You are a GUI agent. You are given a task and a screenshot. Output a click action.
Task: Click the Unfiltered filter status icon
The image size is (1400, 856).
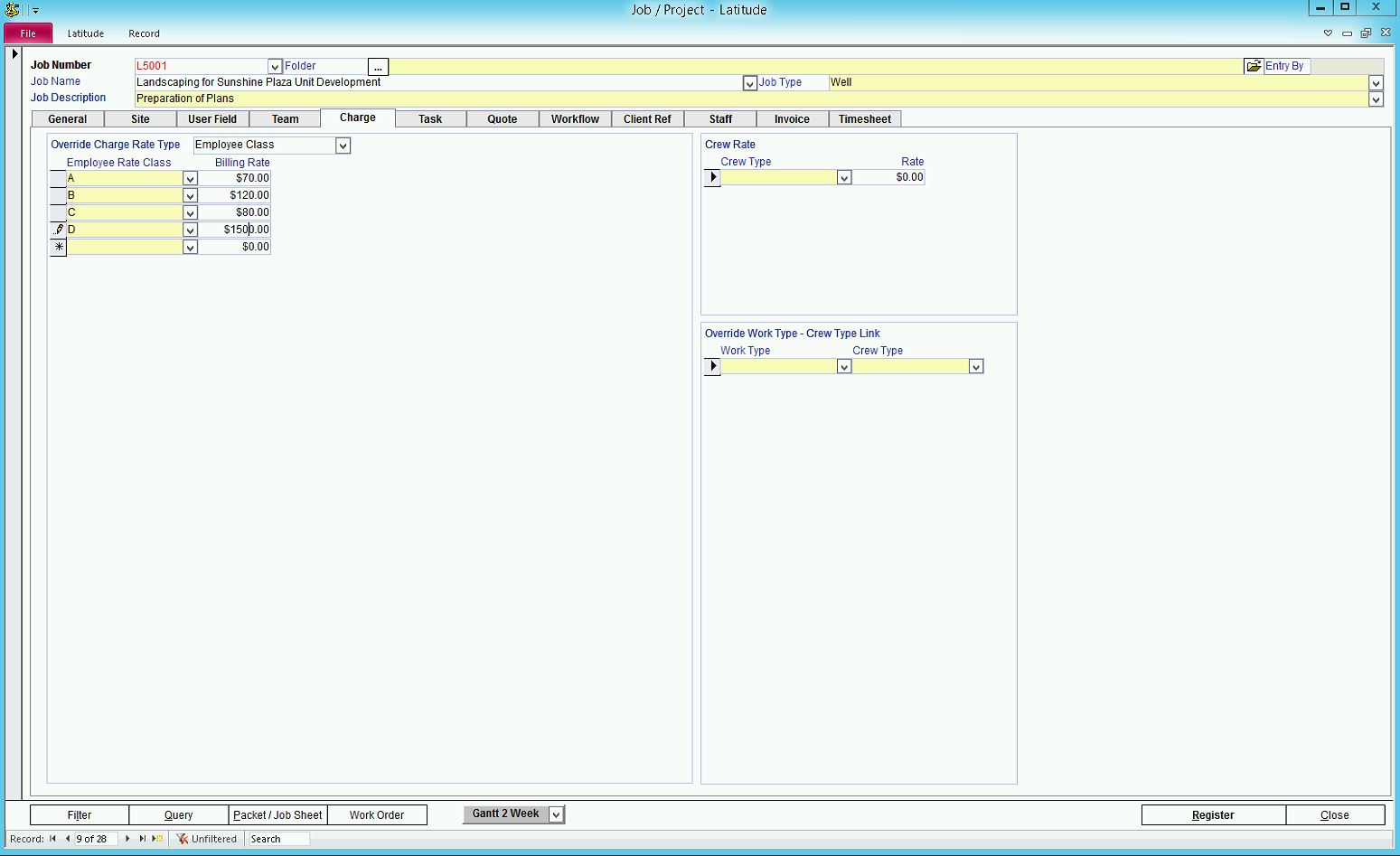[183, 839]
